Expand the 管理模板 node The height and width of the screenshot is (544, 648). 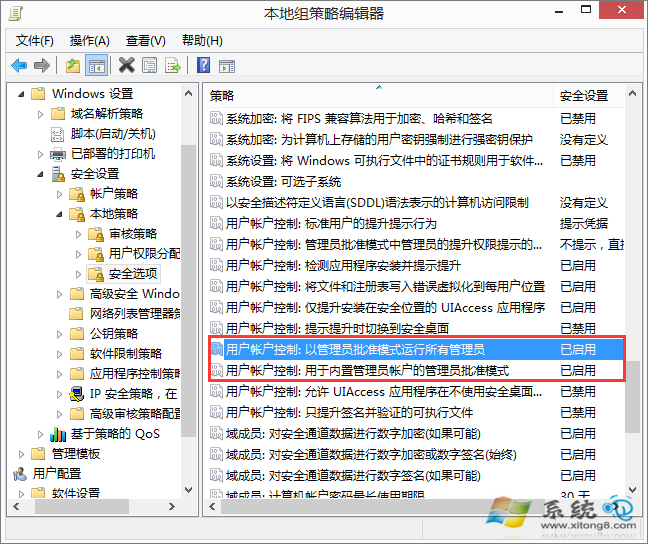click(x=21, y=455)
